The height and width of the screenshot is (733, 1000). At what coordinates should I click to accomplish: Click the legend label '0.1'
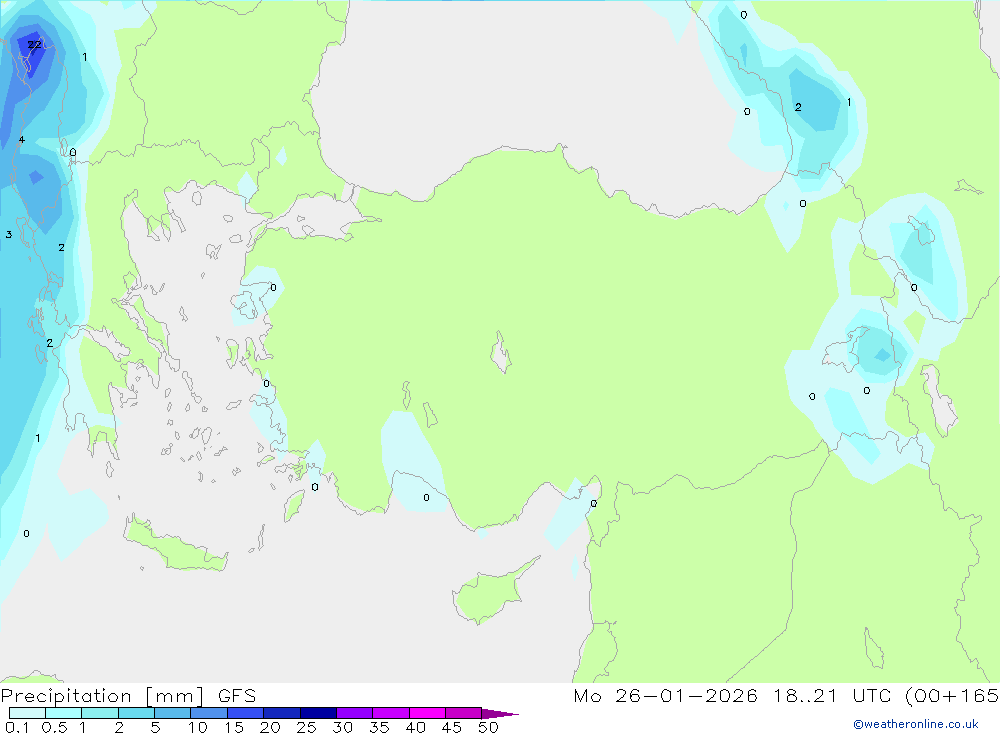17,727
